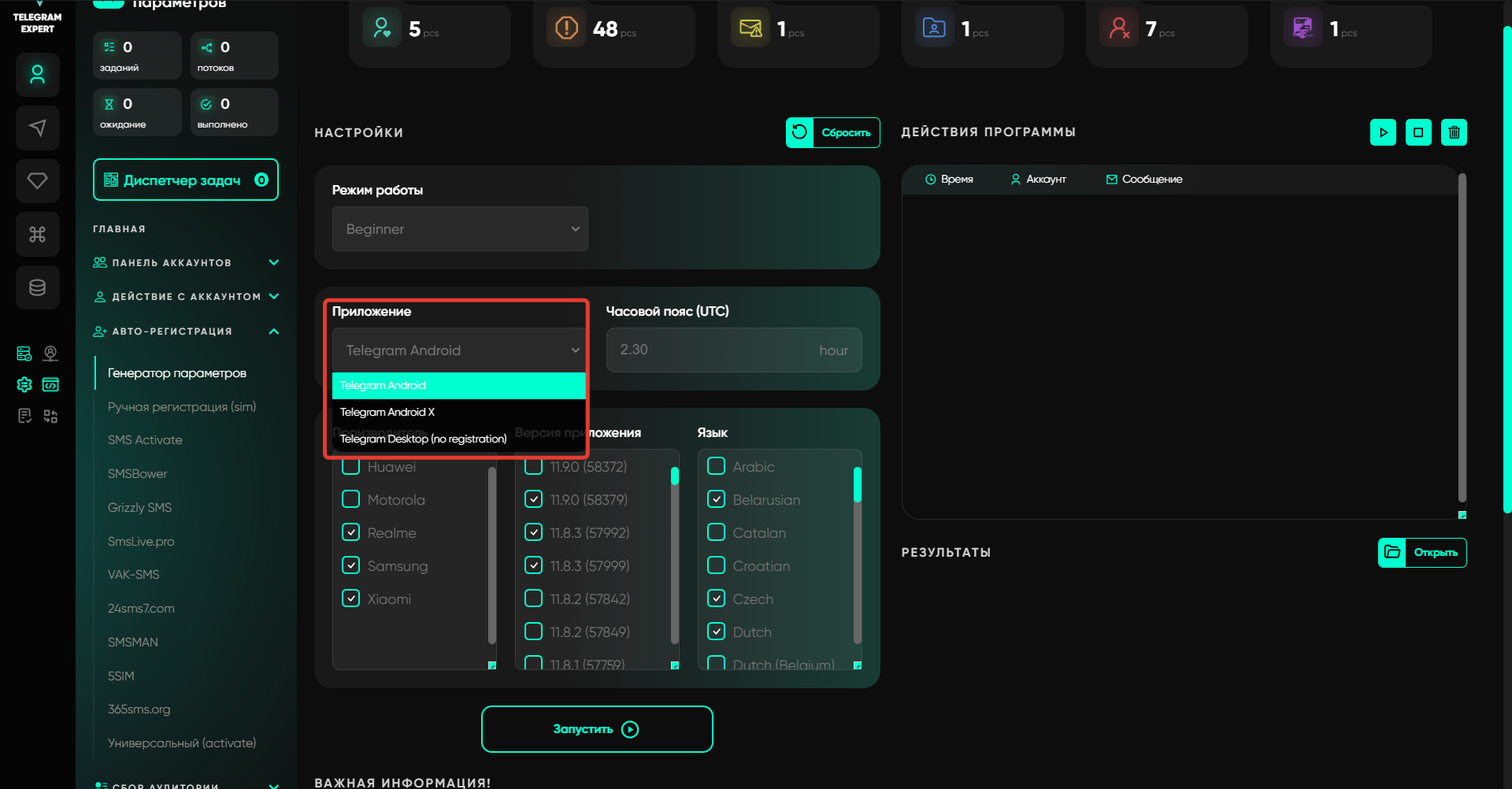The width and height of the screenshot is (1512, 789).
Task: Choose Telegram Desktop (no registration) option
Action: coord(423,439)
